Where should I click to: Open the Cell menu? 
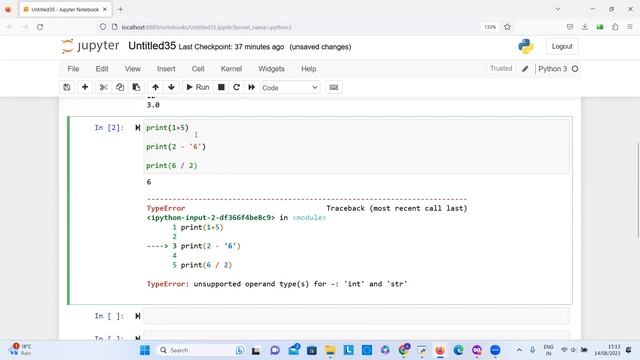(198, 69)
